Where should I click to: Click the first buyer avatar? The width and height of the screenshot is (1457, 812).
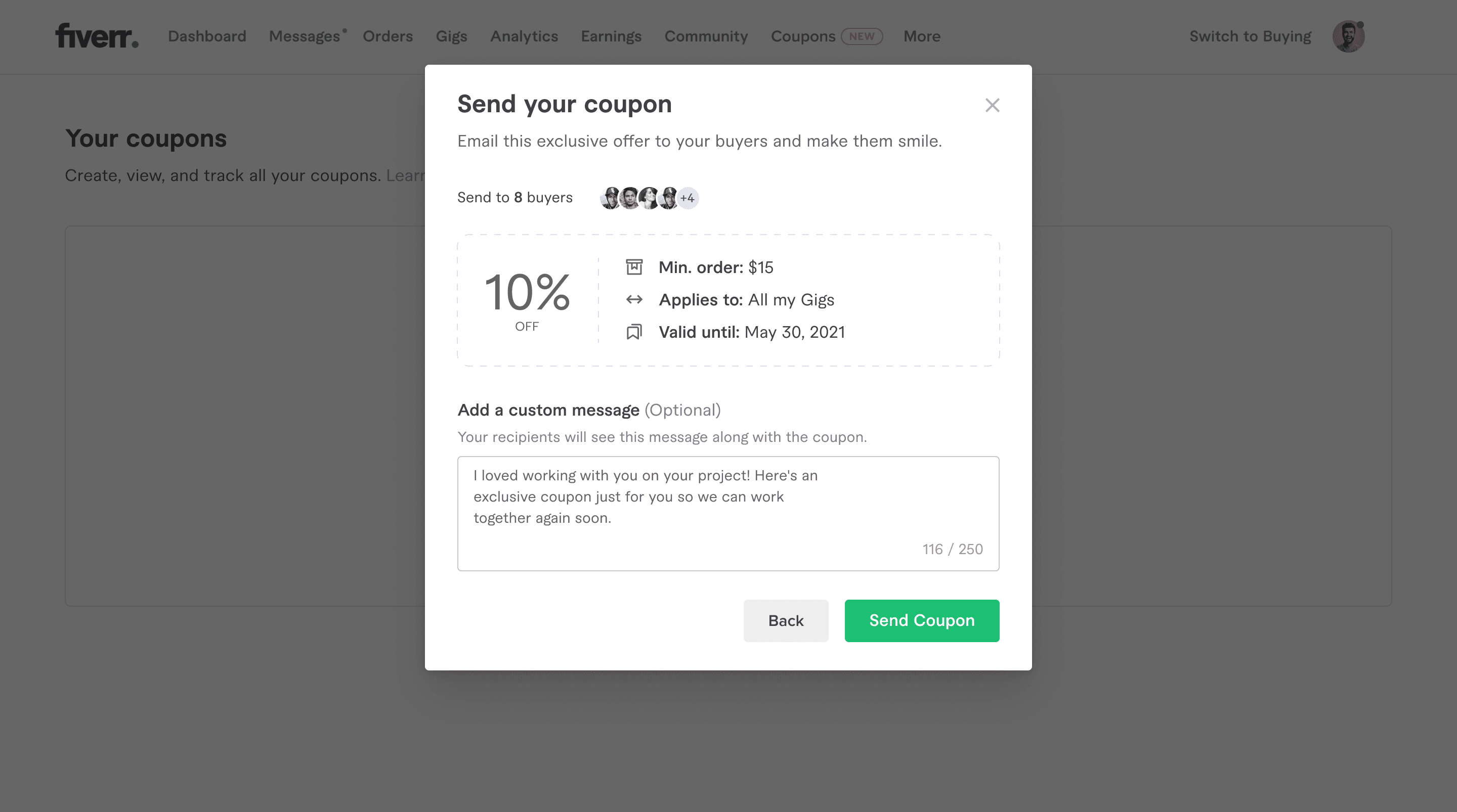point(610,198)
